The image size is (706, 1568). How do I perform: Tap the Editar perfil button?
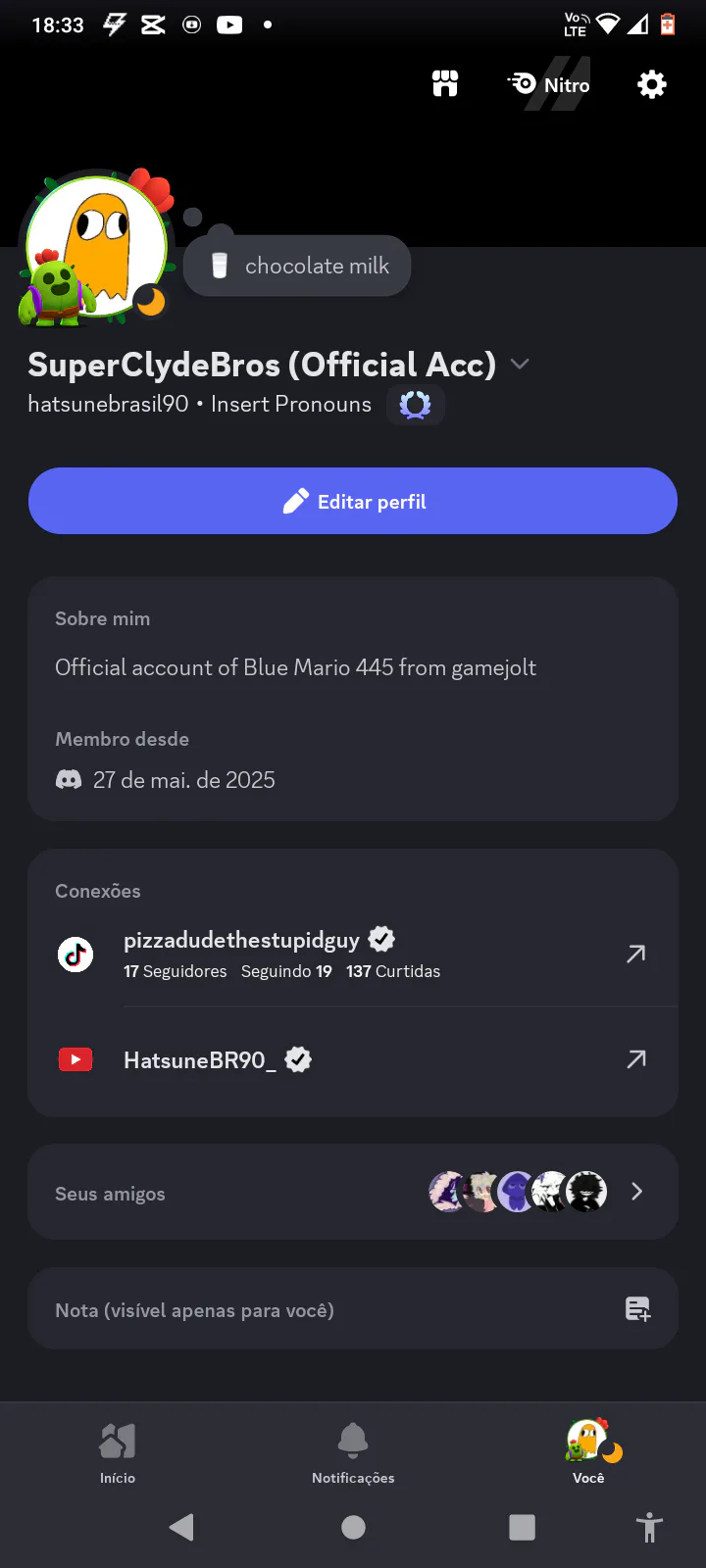coord(353,501)
